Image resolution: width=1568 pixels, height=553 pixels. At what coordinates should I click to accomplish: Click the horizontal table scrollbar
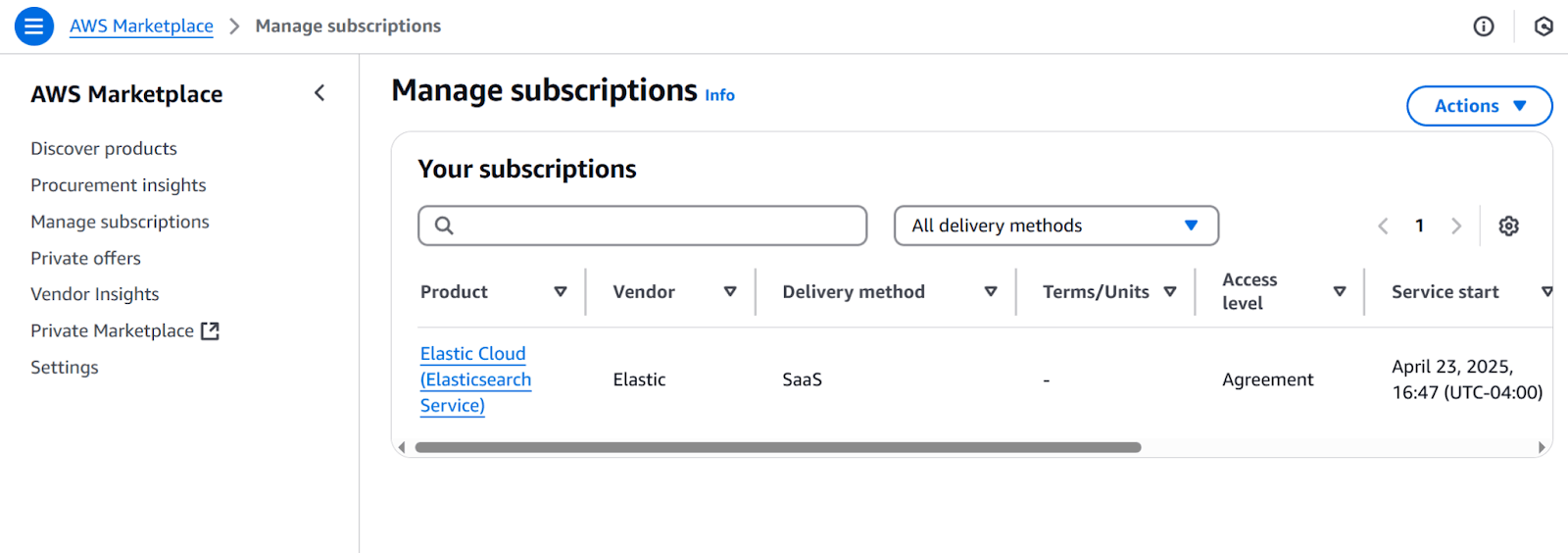click(x=777, y=447)
